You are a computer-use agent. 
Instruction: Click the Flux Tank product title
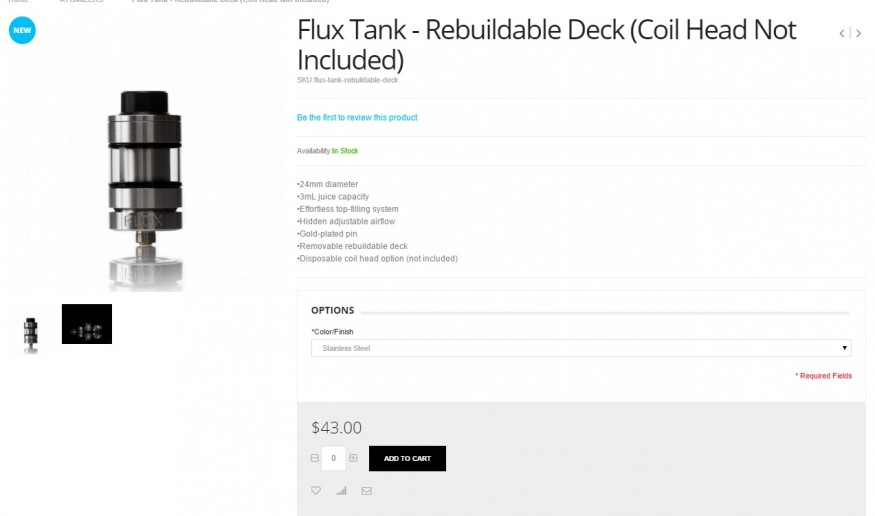coord(547,45)
